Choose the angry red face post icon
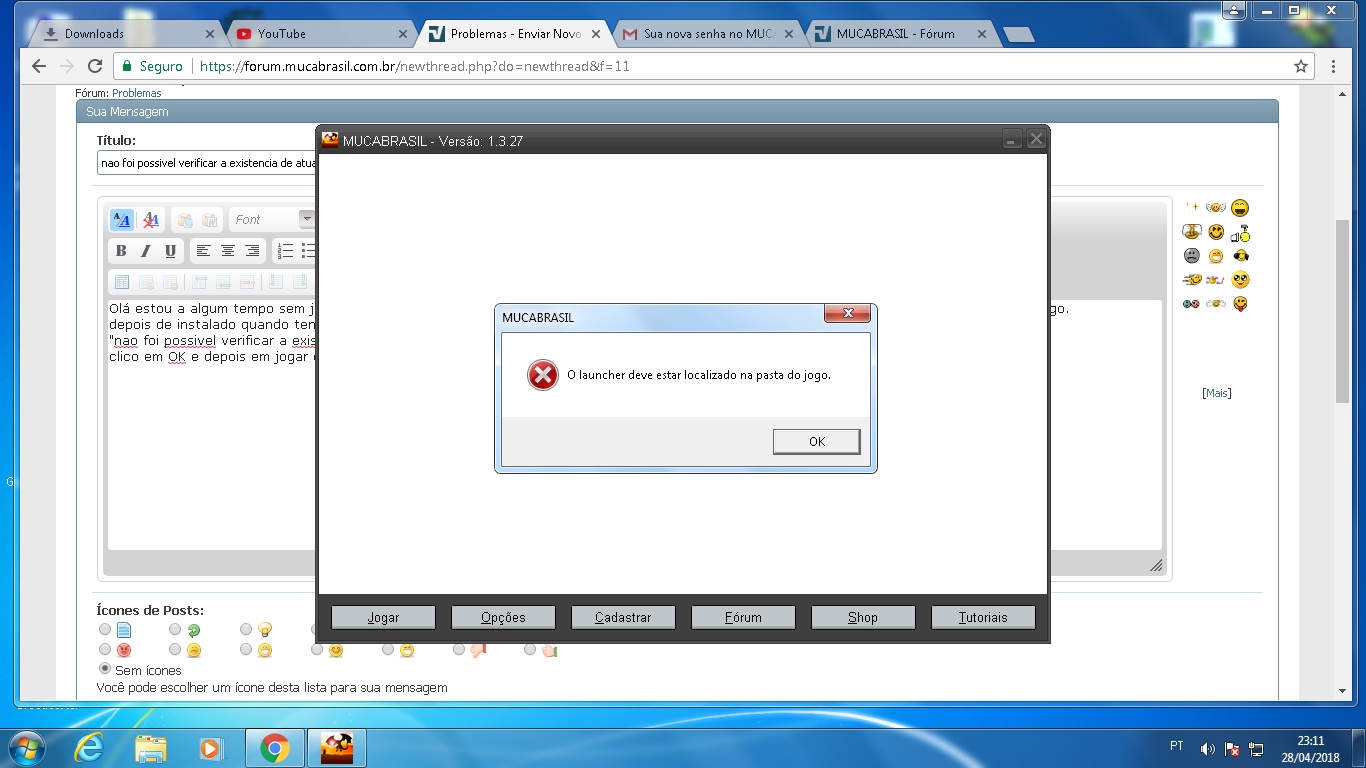Screen dimensions: 1366x768 (x=105, y=649)
